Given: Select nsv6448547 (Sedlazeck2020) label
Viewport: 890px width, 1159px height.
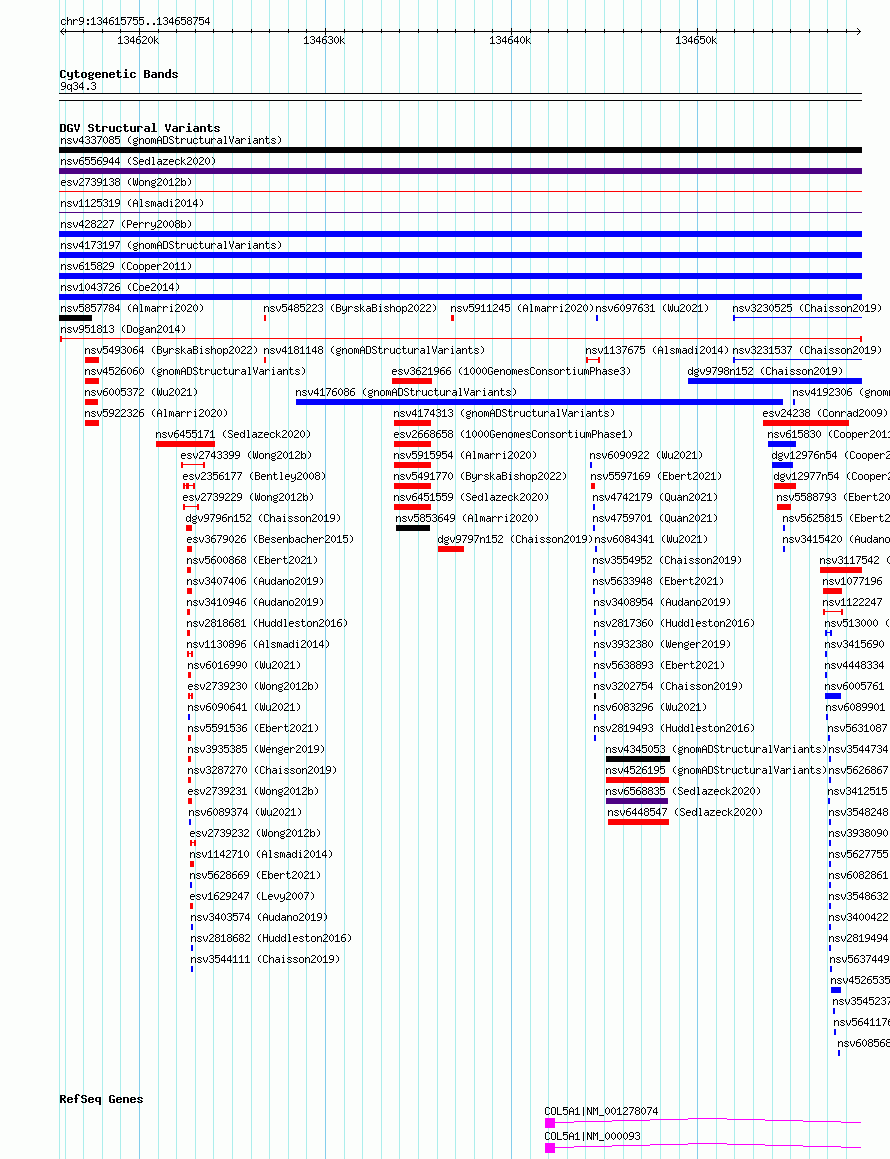Looking at the screenshot, I should coord(685,812).
